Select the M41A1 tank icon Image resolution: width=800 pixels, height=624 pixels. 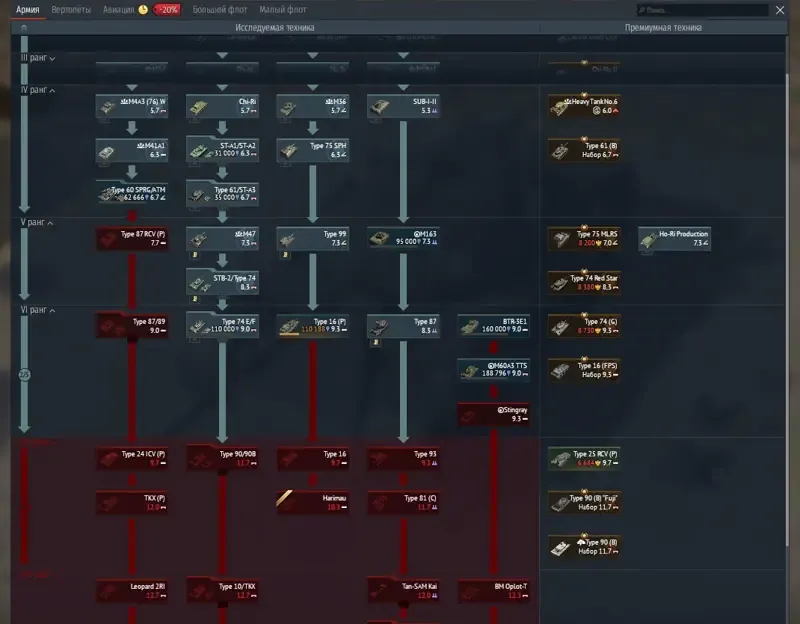106,151
